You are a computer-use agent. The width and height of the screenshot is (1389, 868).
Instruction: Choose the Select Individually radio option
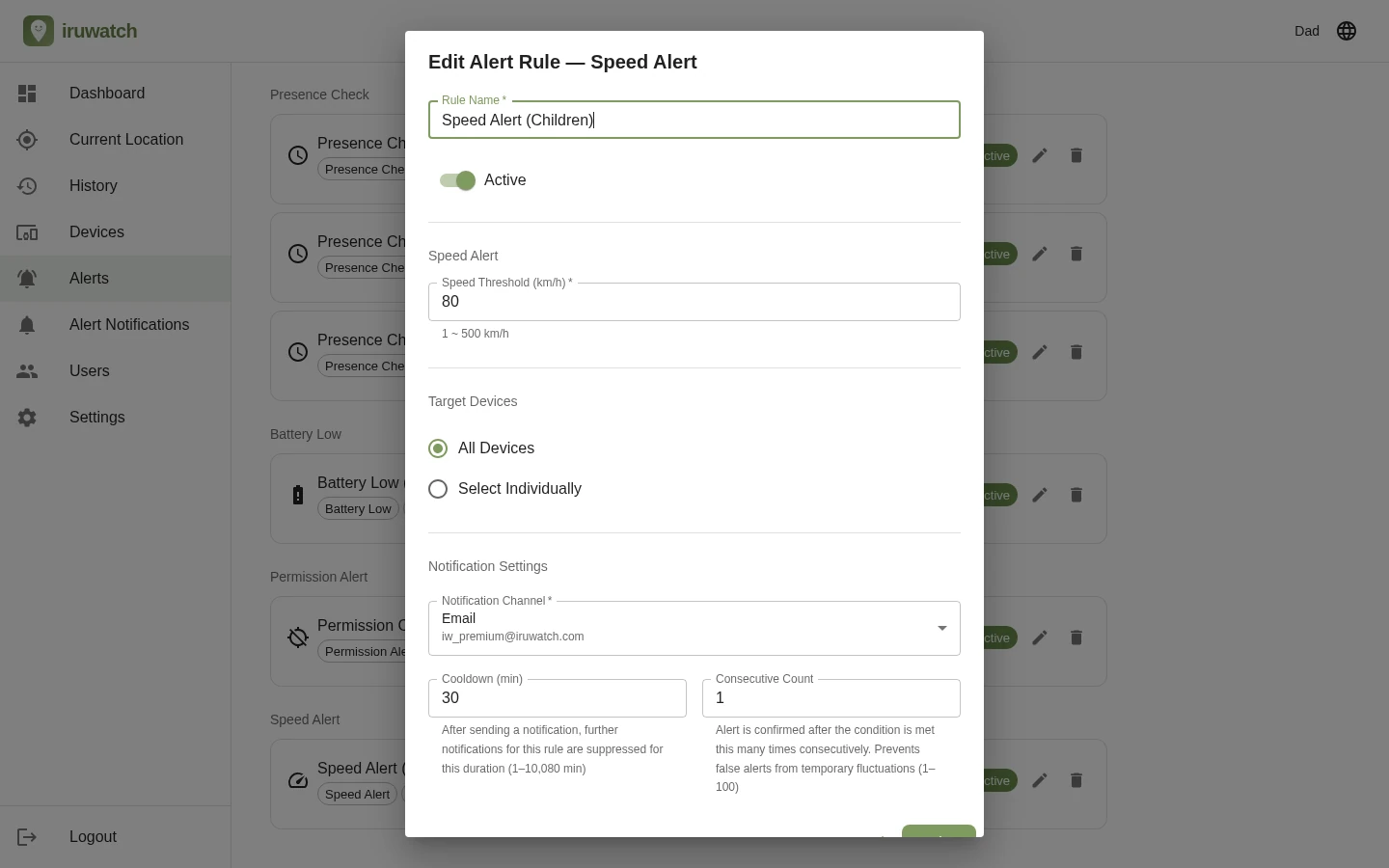(x=438, y=489)
